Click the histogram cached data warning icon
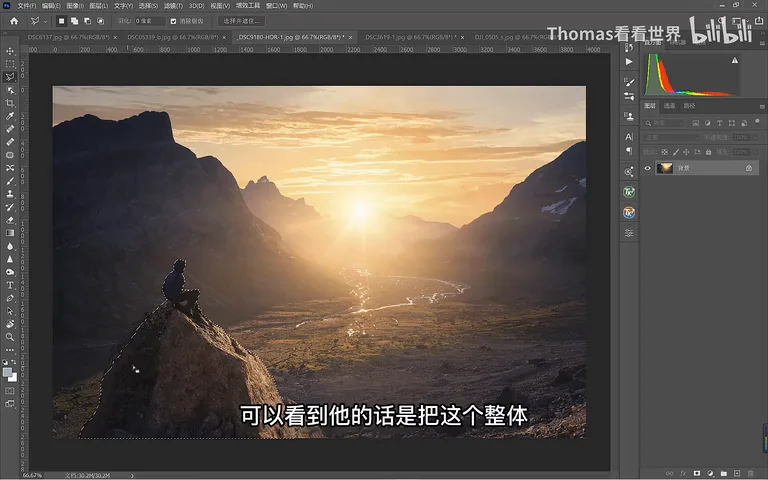Viewport: 768px width, 480px height. (735, 60)
